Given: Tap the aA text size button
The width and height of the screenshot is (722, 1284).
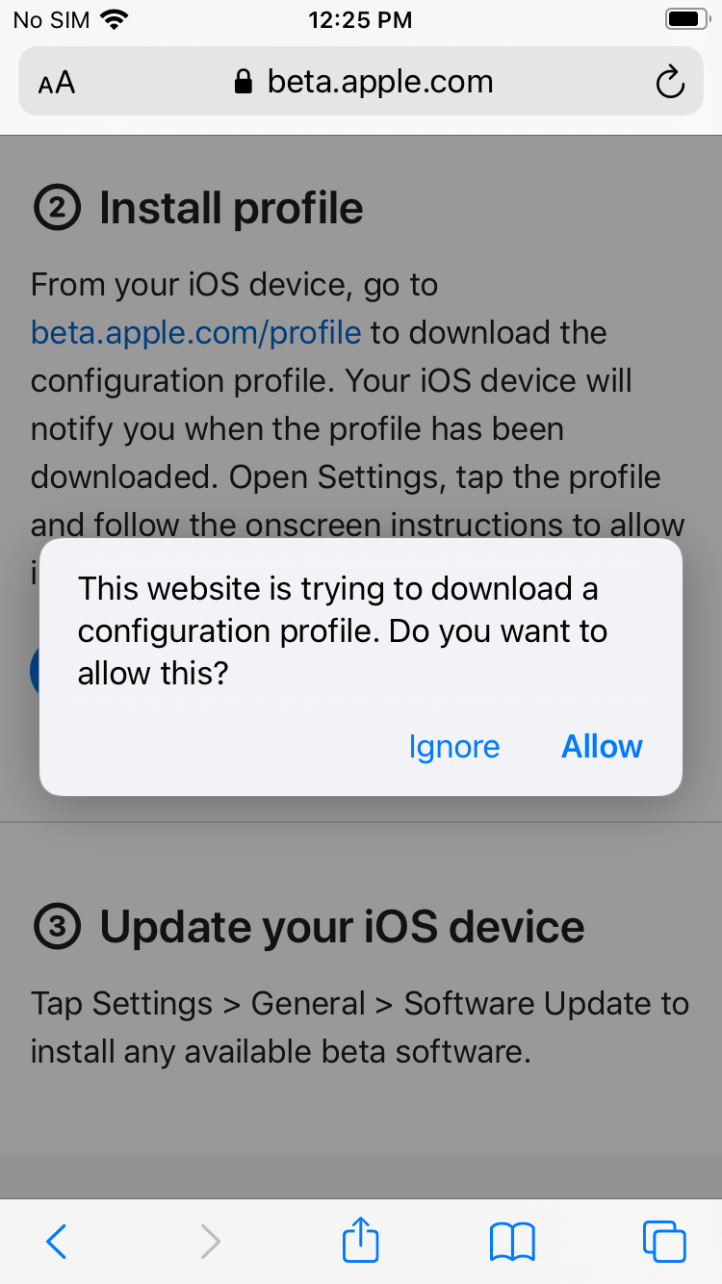Looking at the screenshot, I should 57,83.
